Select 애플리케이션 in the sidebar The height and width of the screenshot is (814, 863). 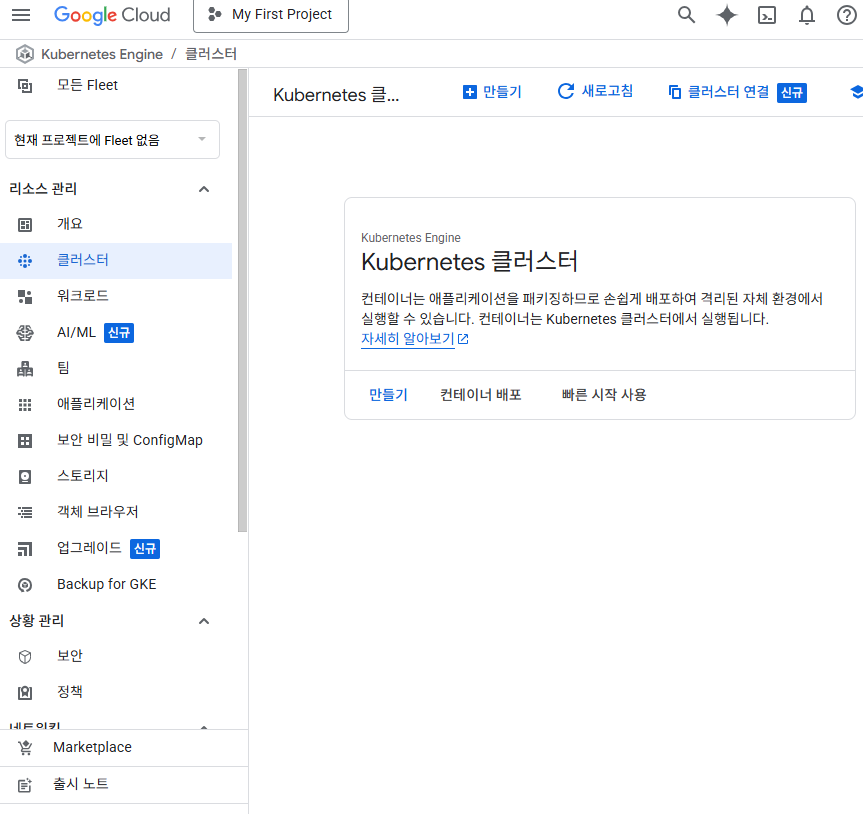[x=116, y=404]
